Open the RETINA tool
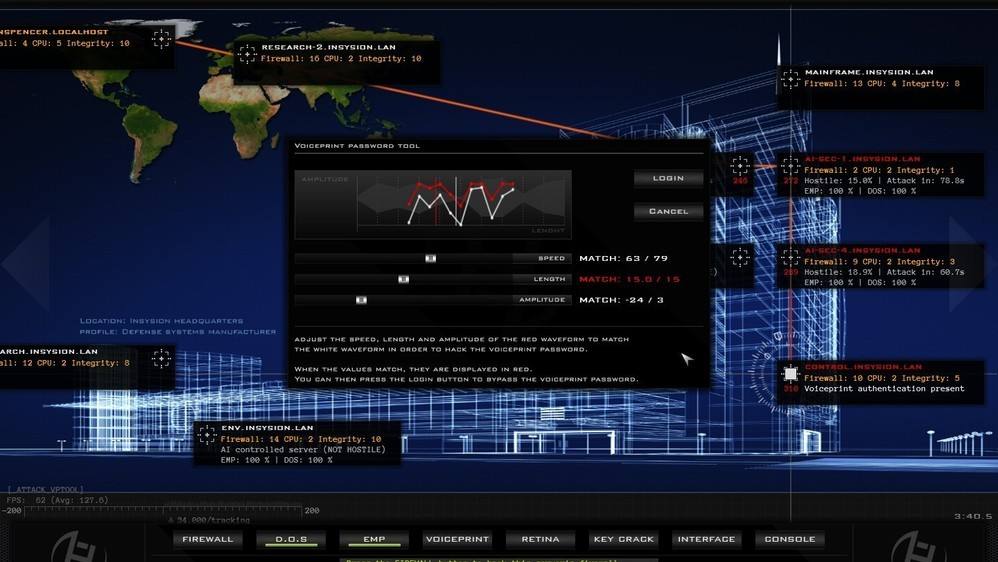 [540, 540]
